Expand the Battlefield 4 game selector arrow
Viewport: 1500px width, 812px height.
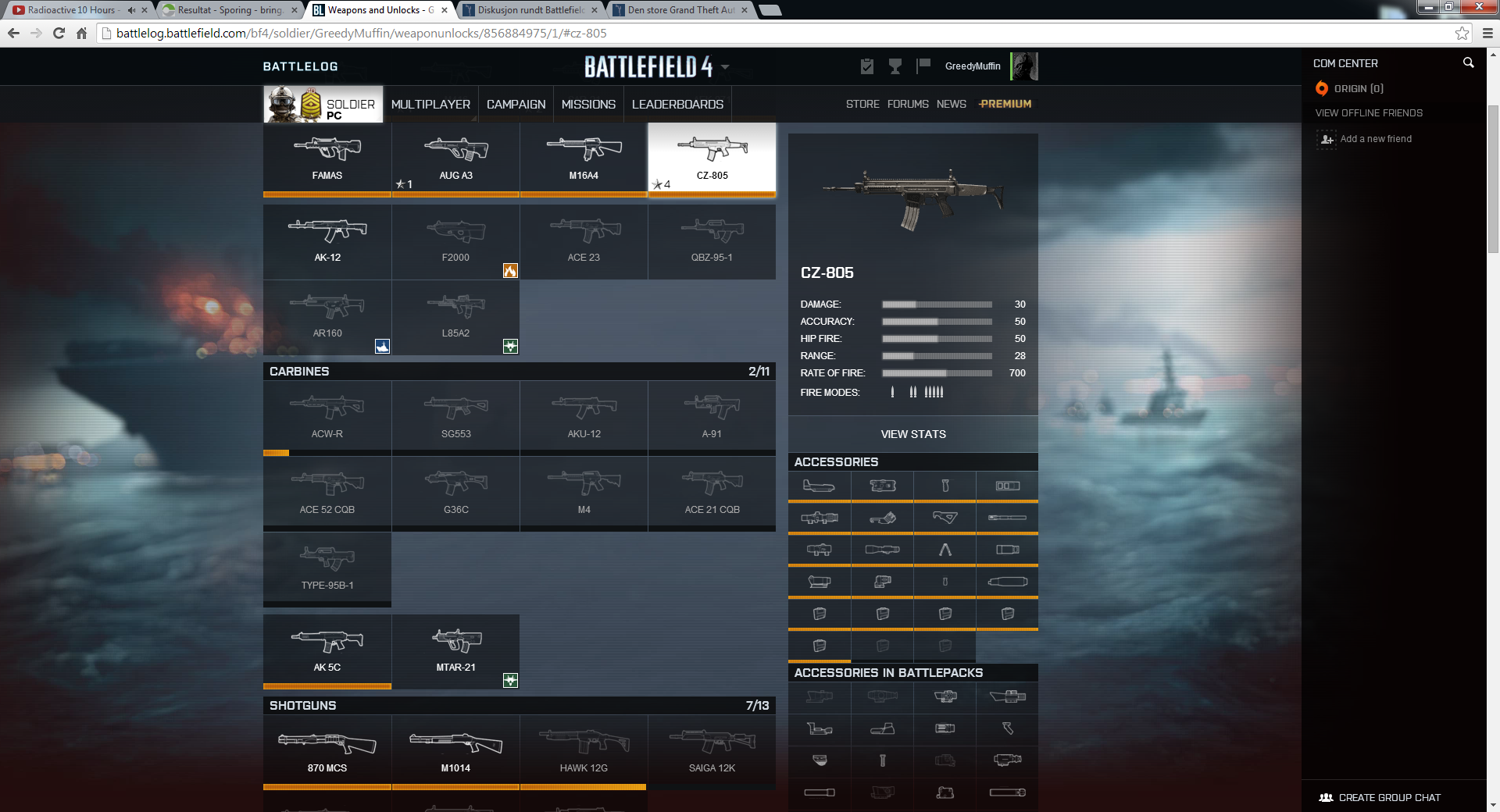(x=725, y=67)
